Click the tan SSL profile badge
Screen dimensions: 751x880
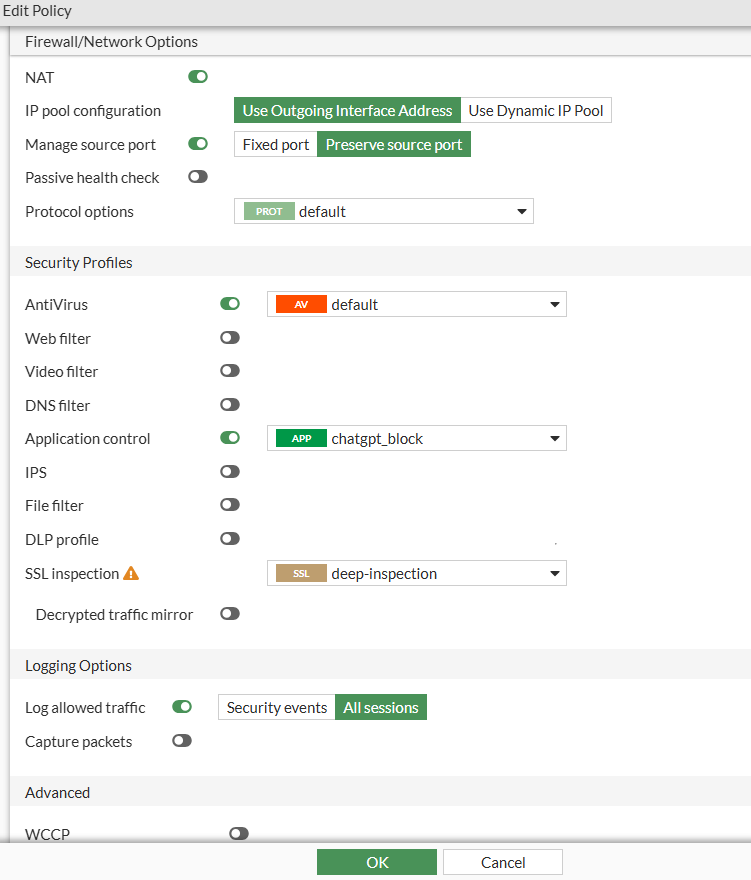(x=301, y=574)
